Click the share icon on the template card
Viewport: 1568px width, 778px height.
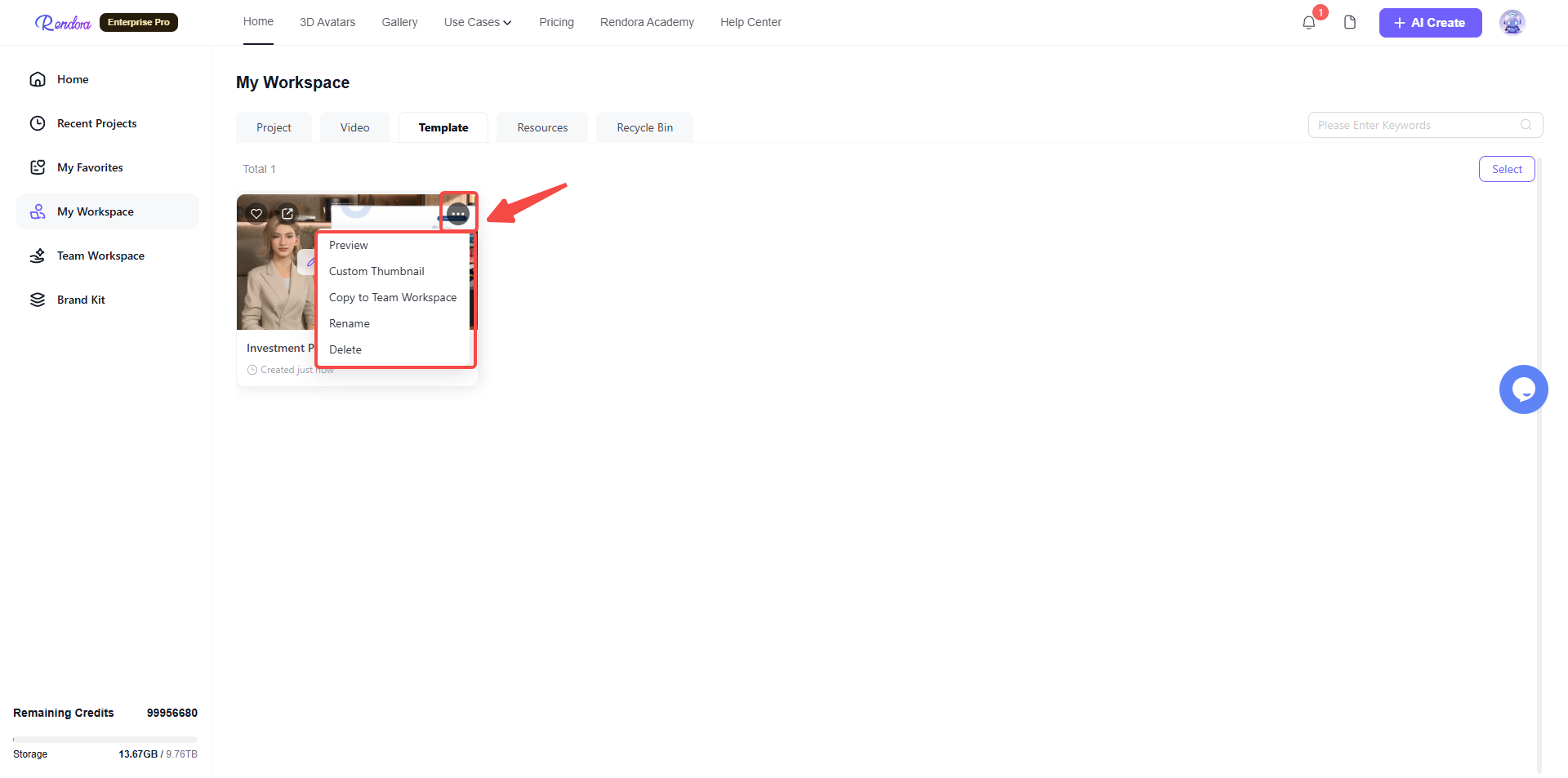click(287, 214)
